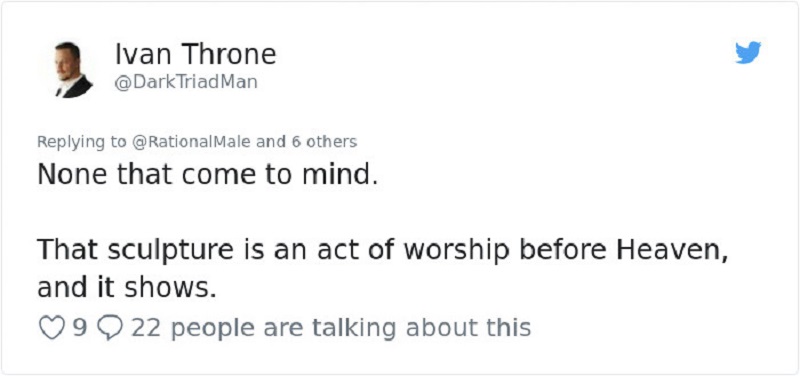Like the tweet with the heart icon
This screenshot has height=376, width=800.
(x=52, y=328)
